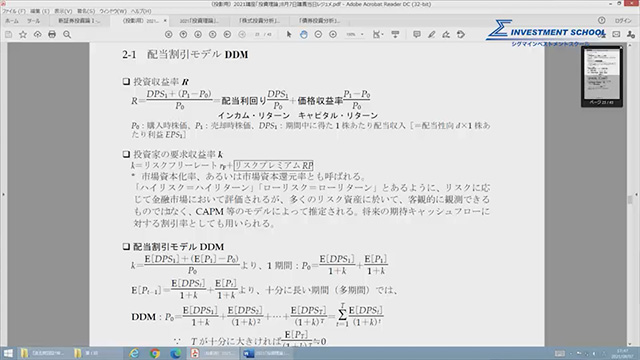This screenshot has width=640, height=360.
Task: Open the ファイル(F) menu
Action: click(x=13, y=11)
